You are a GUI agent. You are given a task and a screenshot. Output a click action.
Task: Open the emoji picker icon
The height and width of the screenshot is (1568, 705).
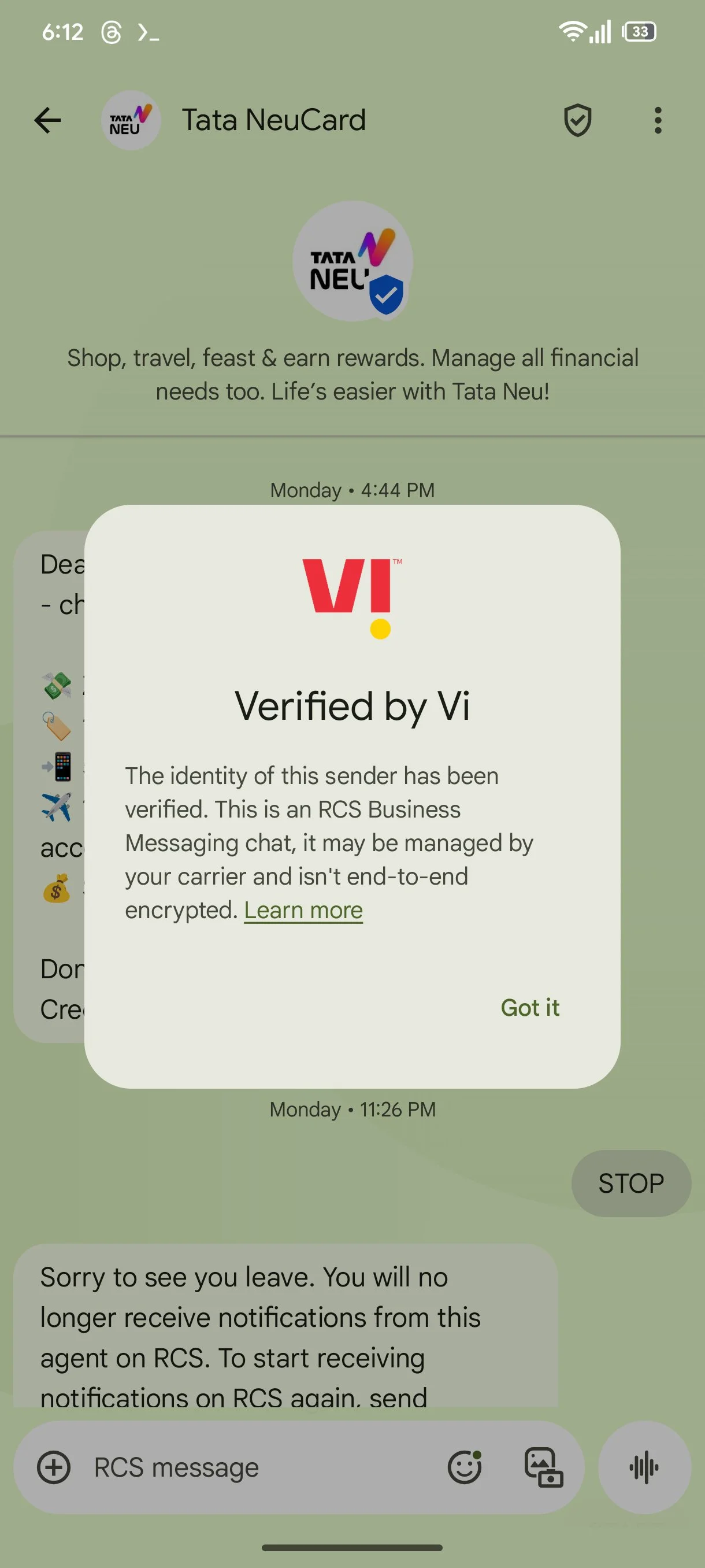465,1467
